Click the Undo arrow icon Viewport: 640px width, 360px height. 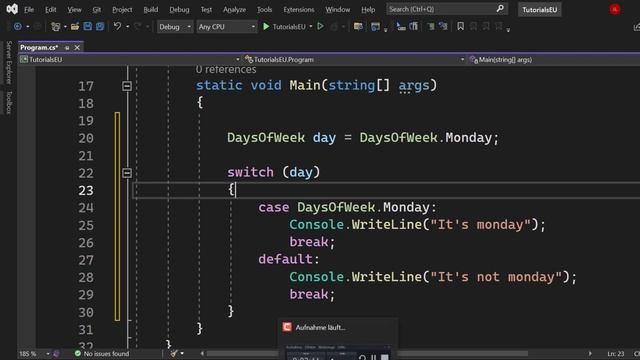(x=117, y=27)
